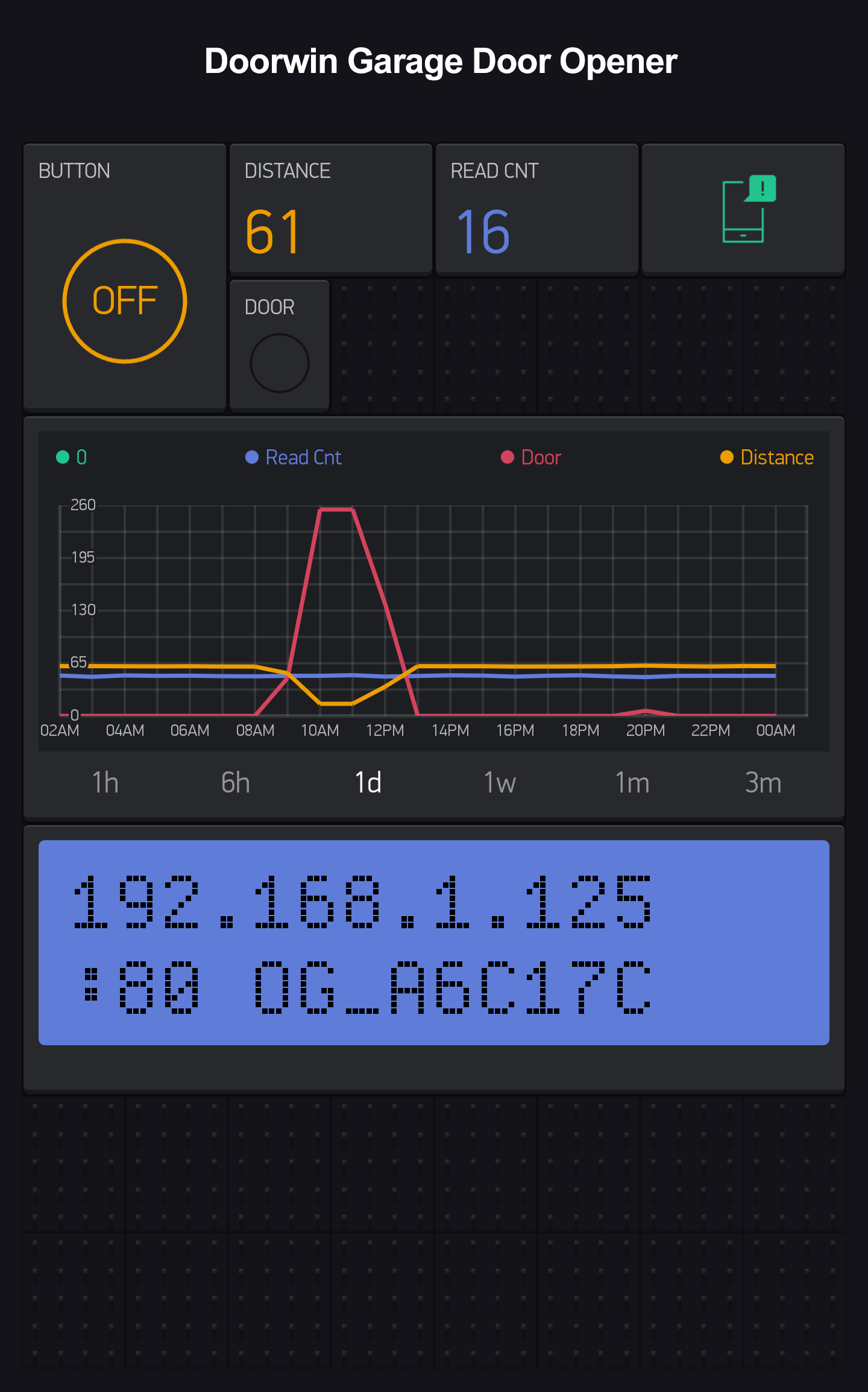The image size is (868, 1392).
Task: Click the 'BUTTON' widget label
Action: 74,171
